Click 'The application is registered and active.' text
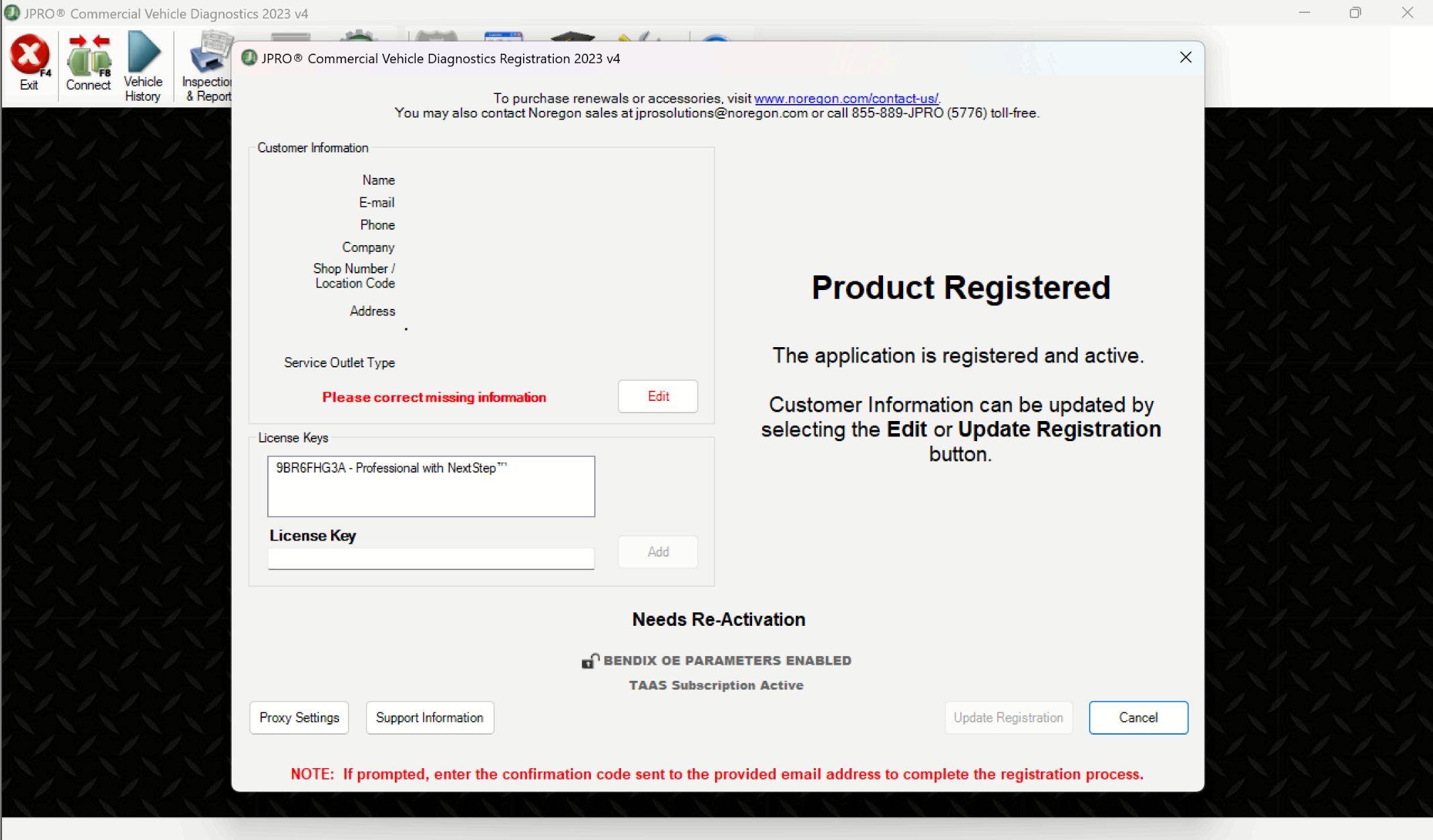This screenshot has height=840, width=1433. [x=958, y=356]
